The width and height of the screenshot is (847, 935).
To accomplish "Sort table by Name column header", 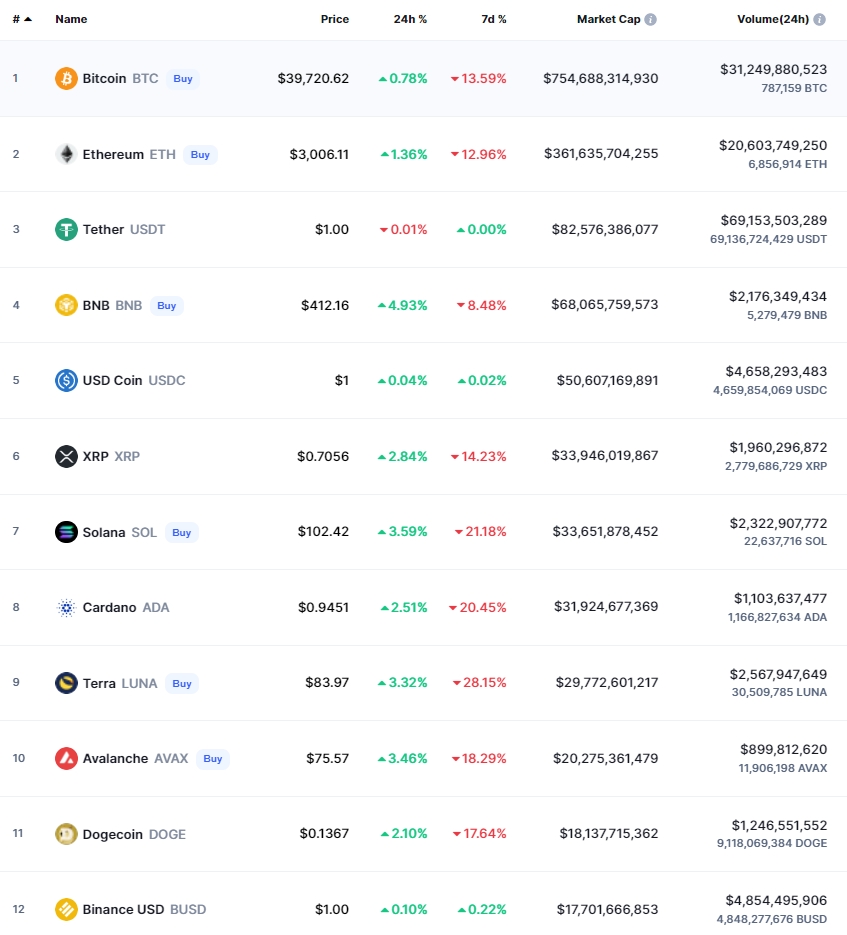I will 71,19.
